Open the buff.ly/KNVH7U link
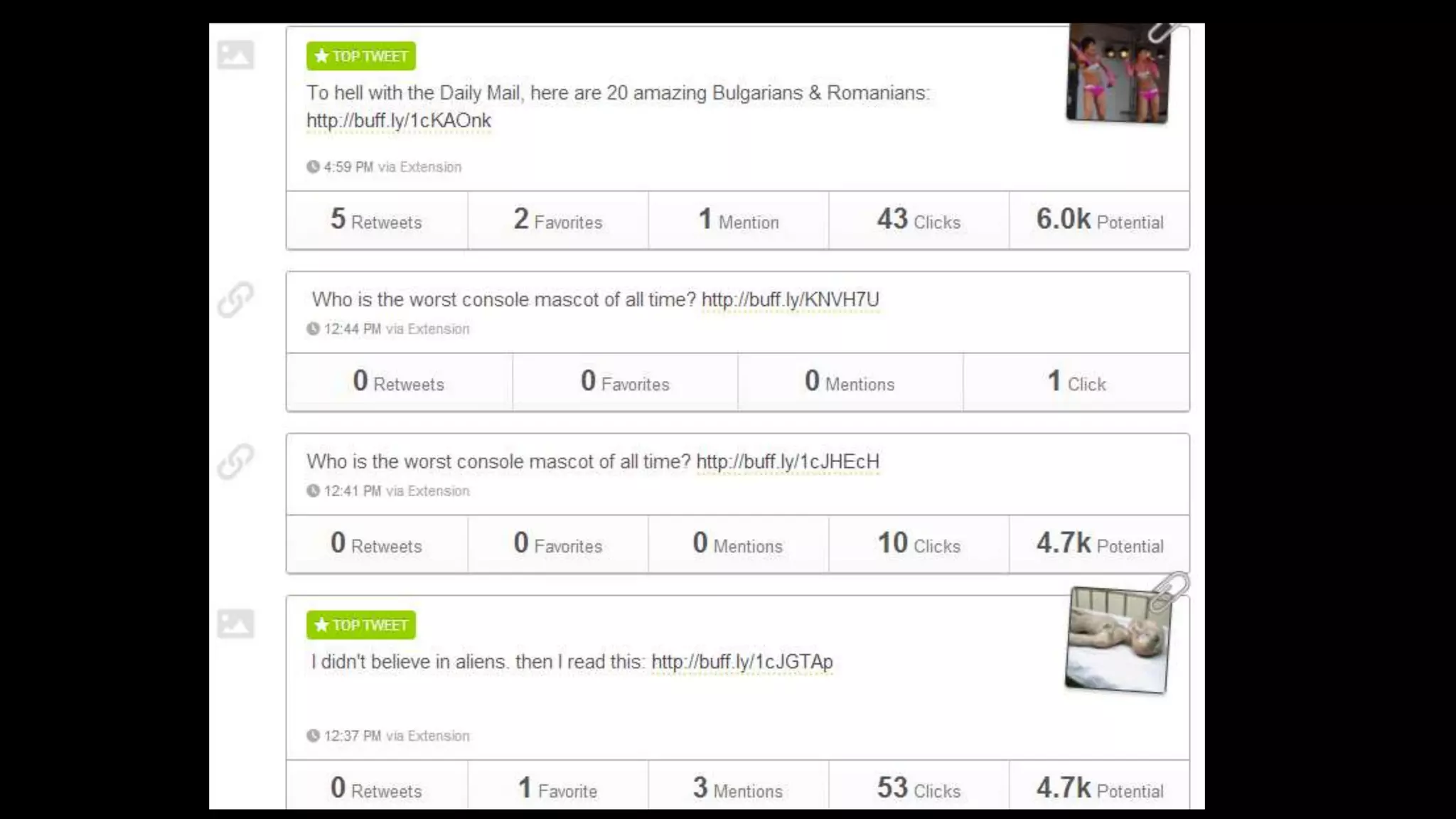 pos(790,300)
